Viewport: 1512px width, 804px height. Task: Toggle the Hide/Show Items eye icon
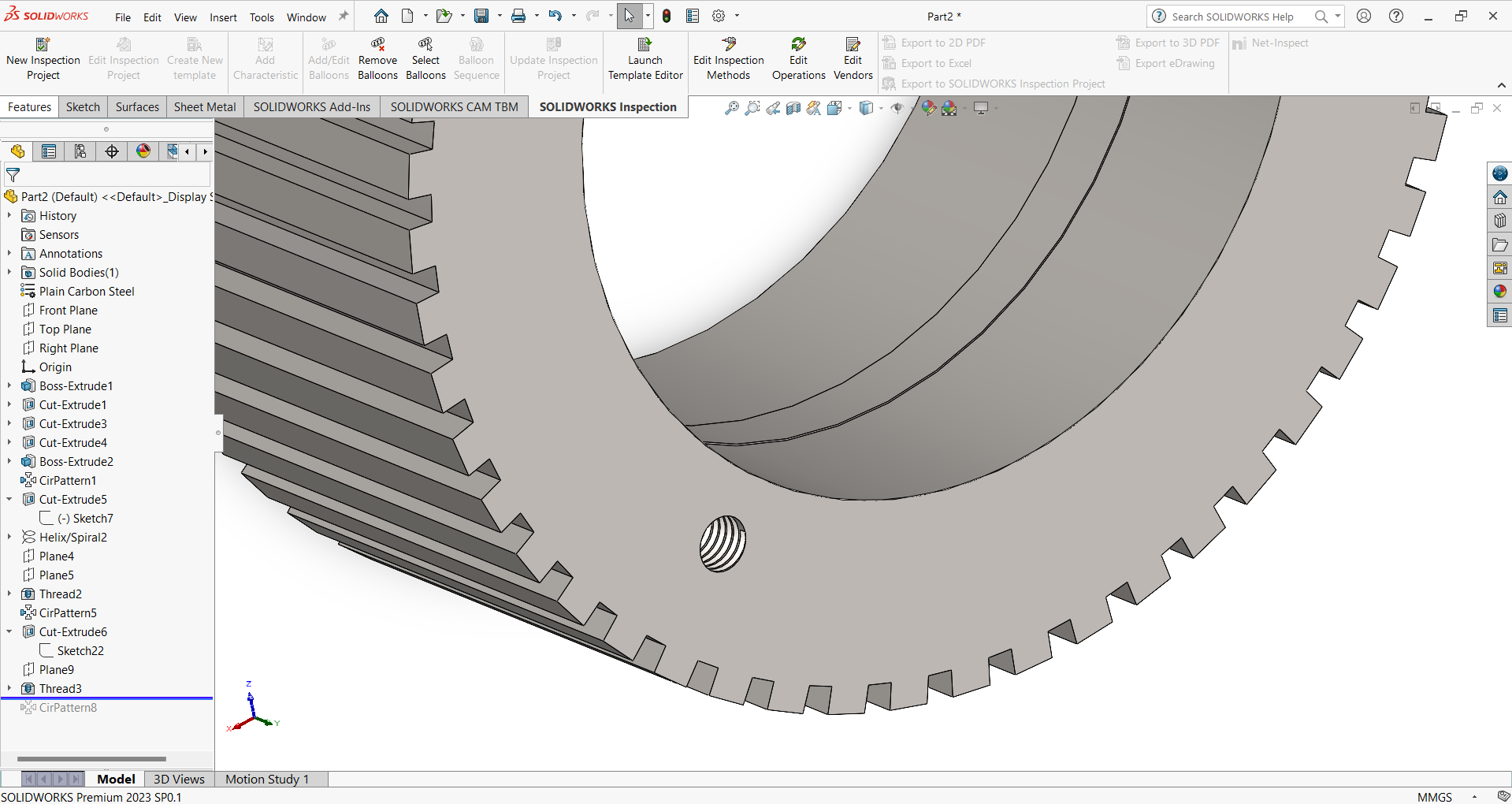click(897, 108)
